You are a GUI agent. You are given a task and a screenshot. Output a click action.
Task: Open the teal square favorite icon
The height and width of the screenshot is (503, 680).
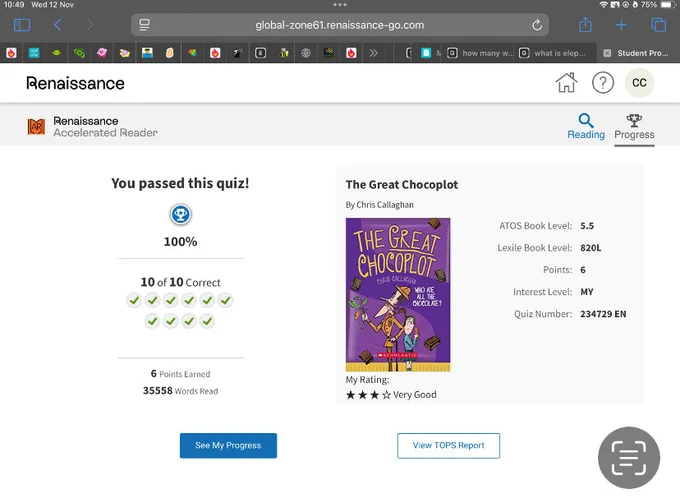34,53
